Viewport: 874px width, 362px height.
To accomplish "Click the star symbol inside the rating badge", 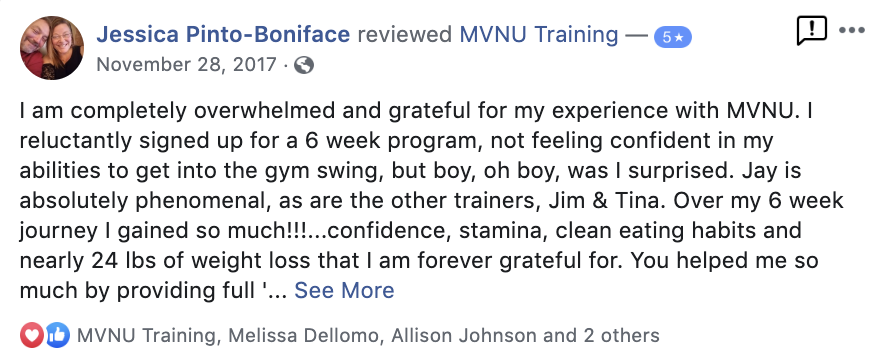I will [x=679, y=38].
